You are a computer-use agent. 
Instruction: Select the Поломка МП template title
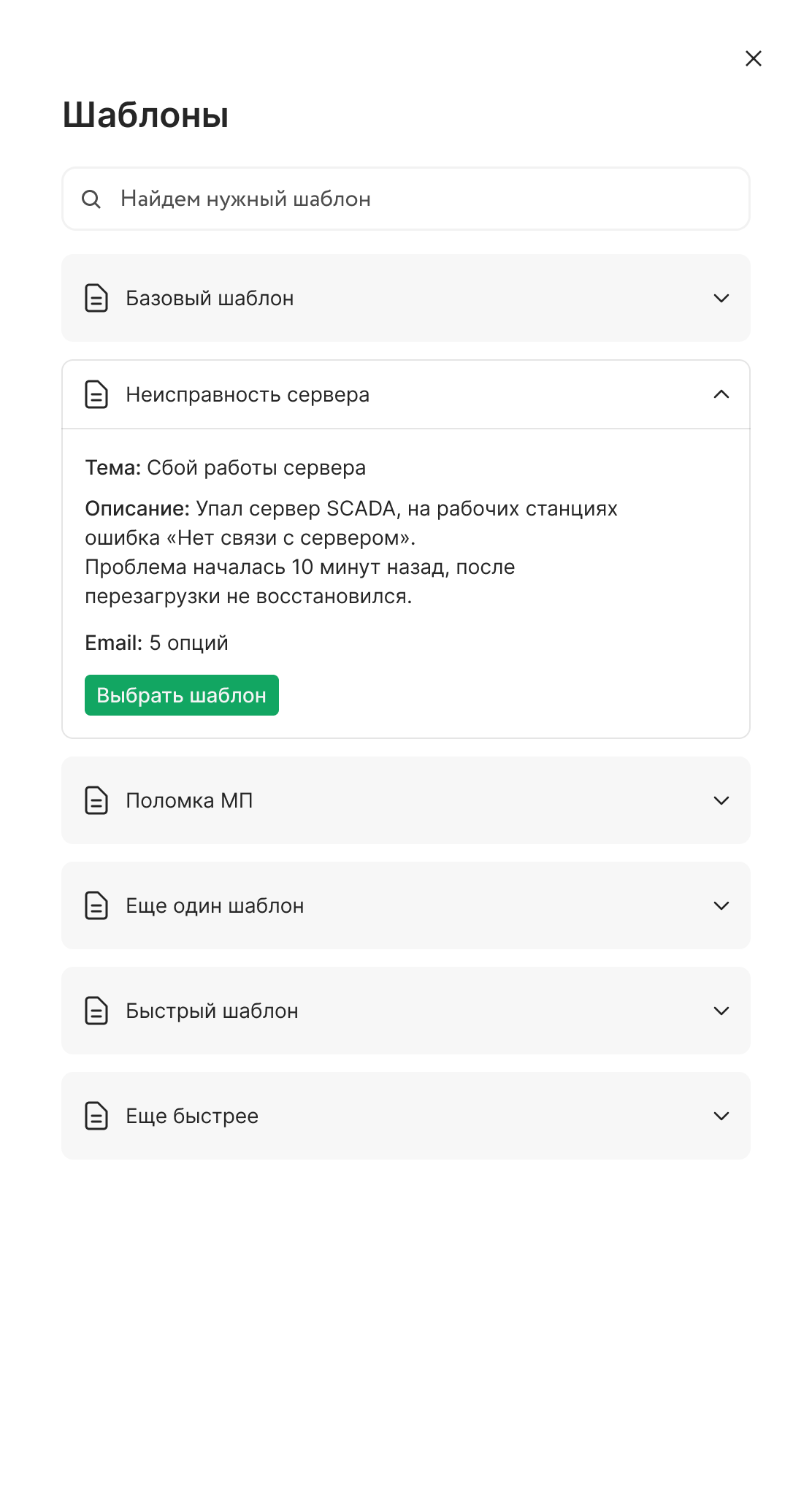coord(189,800)
